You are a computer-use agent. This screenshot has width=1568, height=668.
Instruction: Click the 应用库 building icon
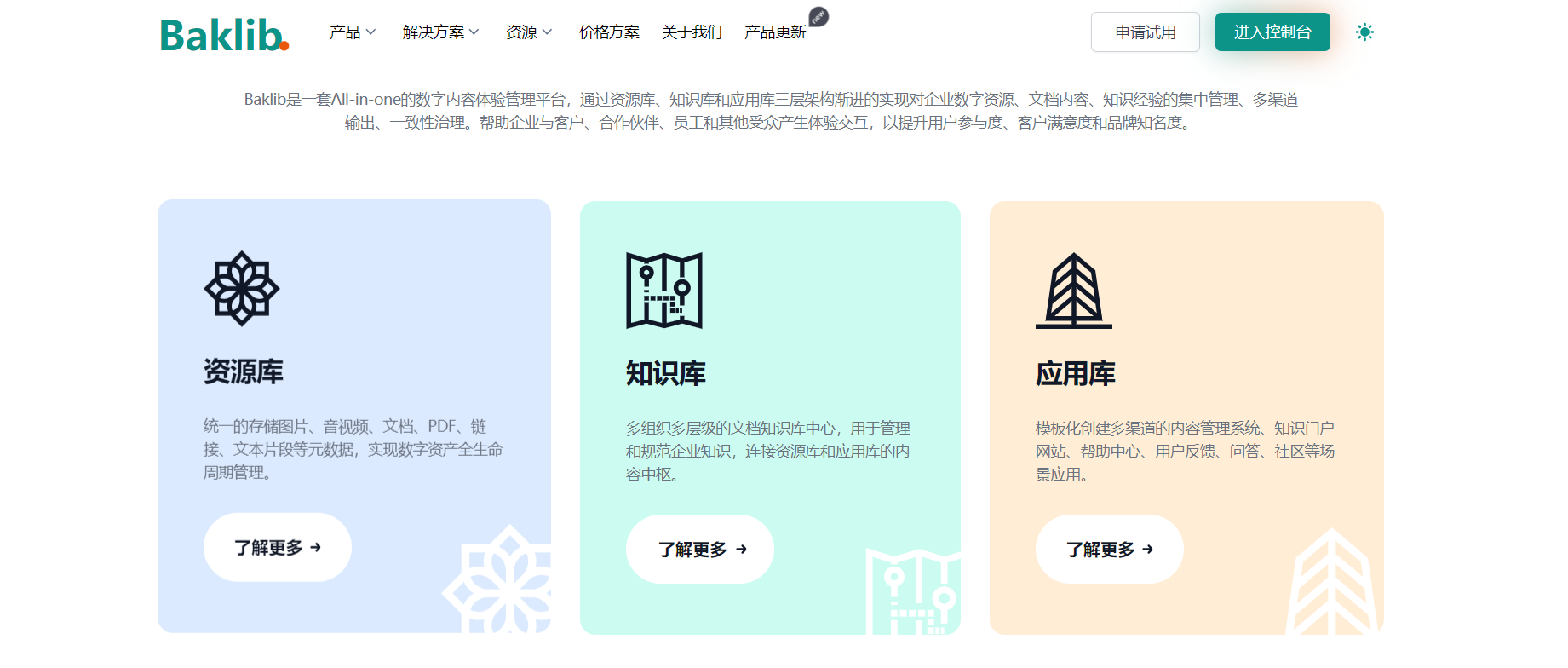(1073, 291)
